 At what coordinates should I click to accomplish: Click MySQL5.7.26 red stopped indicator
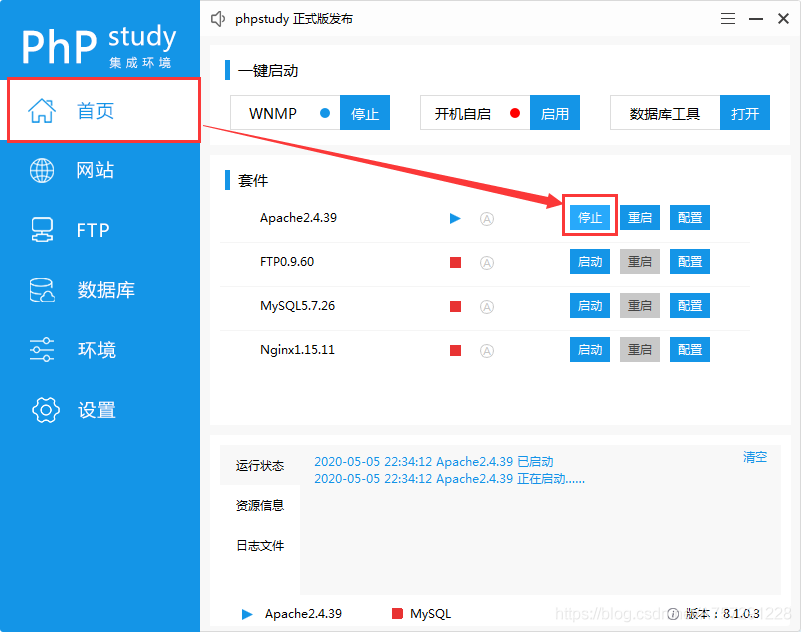[x=455, y=307]
